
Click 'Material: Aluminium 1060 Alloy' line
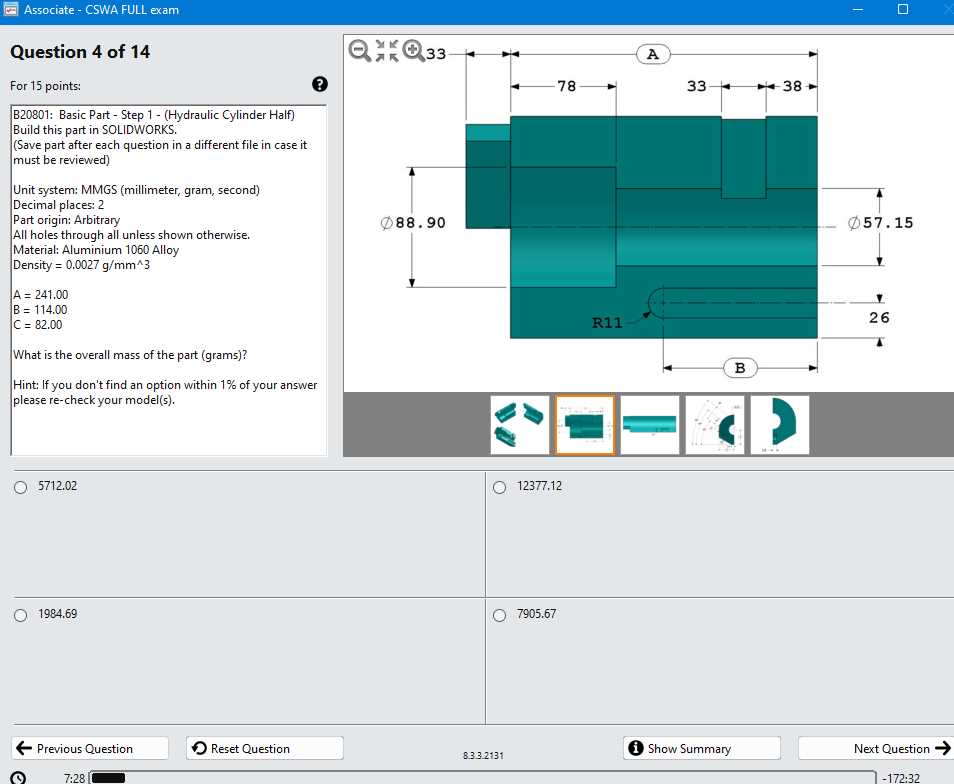[96, 250]
